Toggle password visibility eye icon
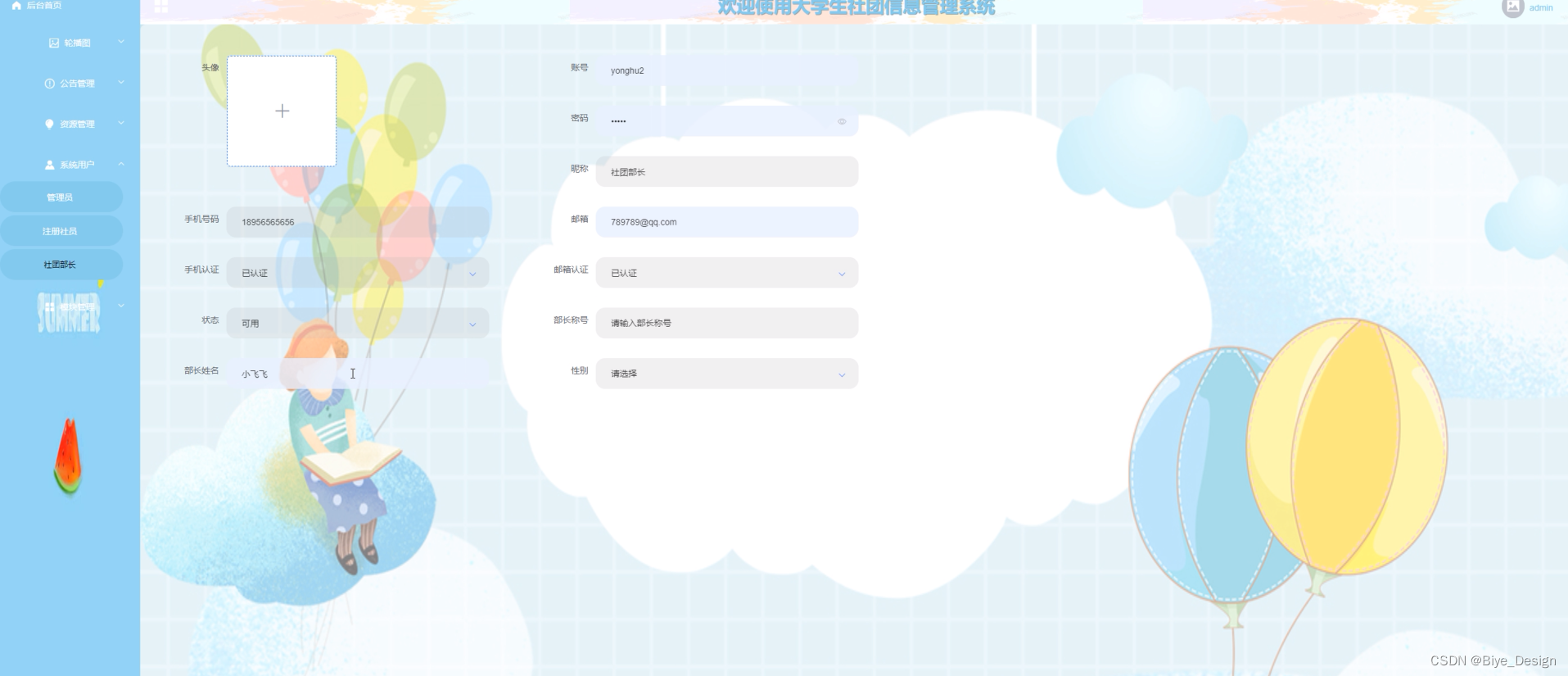The height and width of the screenshot is (676, 1568). coord(842,121)
